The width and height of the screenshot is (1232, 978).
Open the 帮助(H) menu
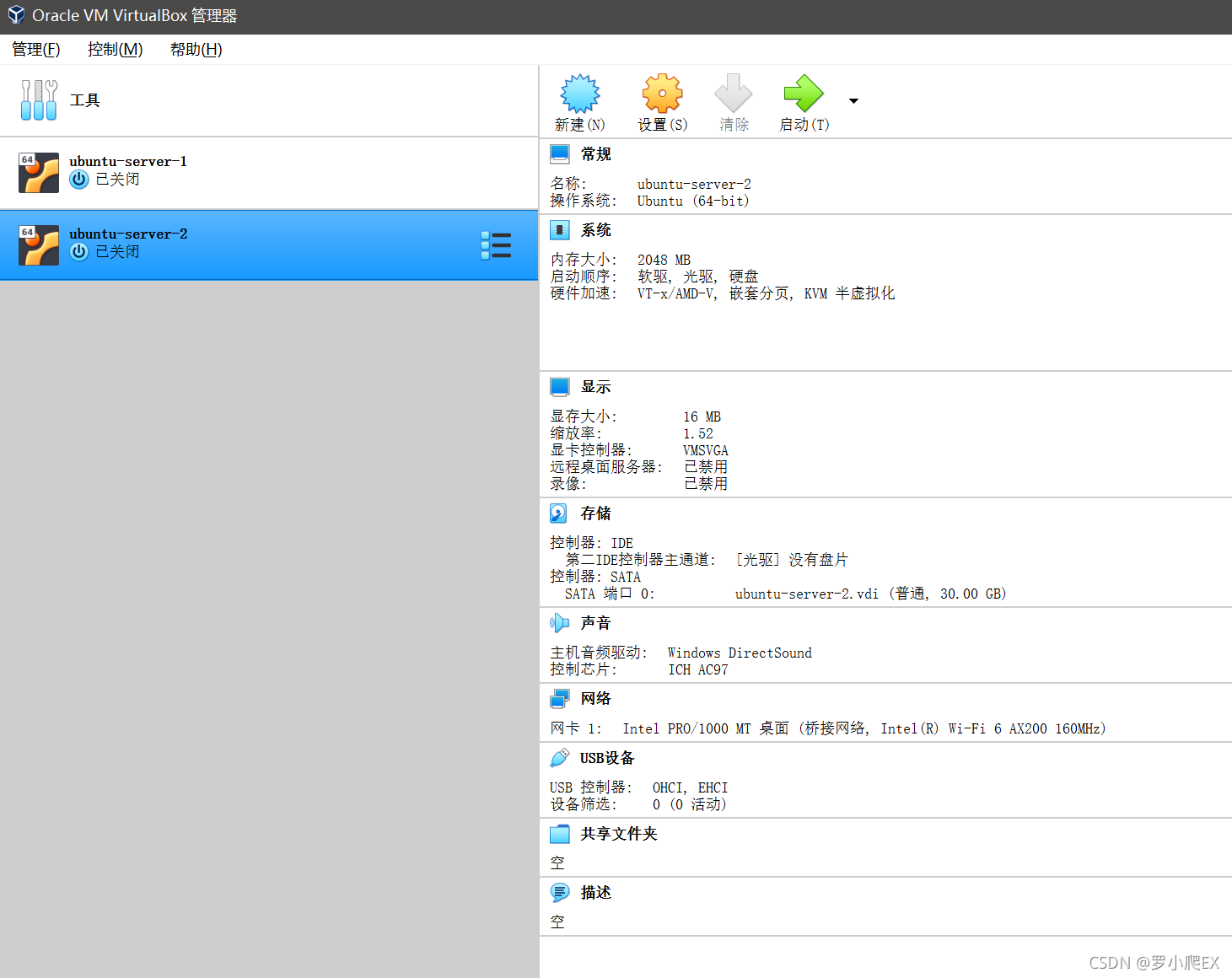[x=196, y=50]
